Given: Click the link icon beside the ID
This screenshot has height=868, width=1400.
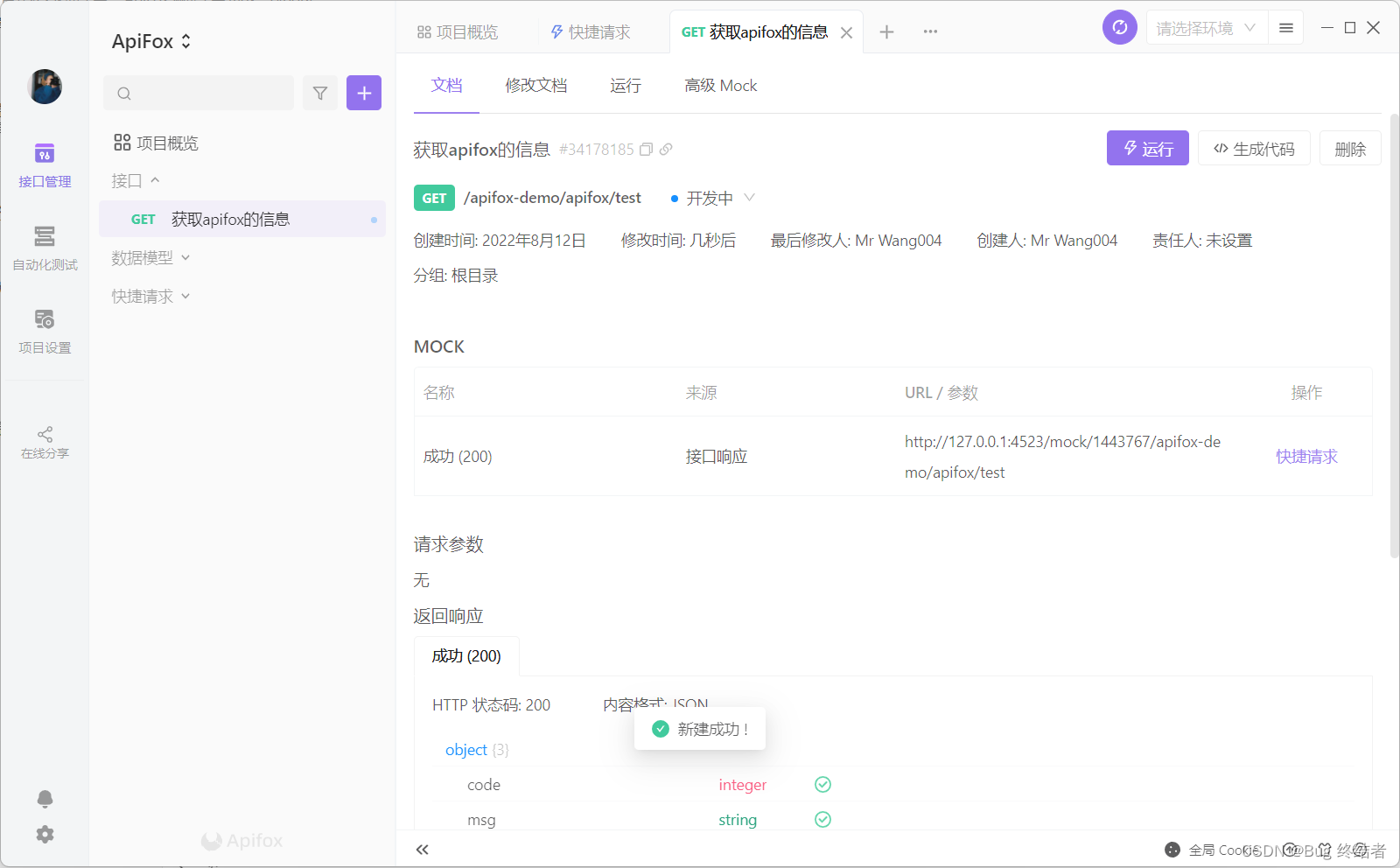Looking at the screenshot, I should point(666,150).
